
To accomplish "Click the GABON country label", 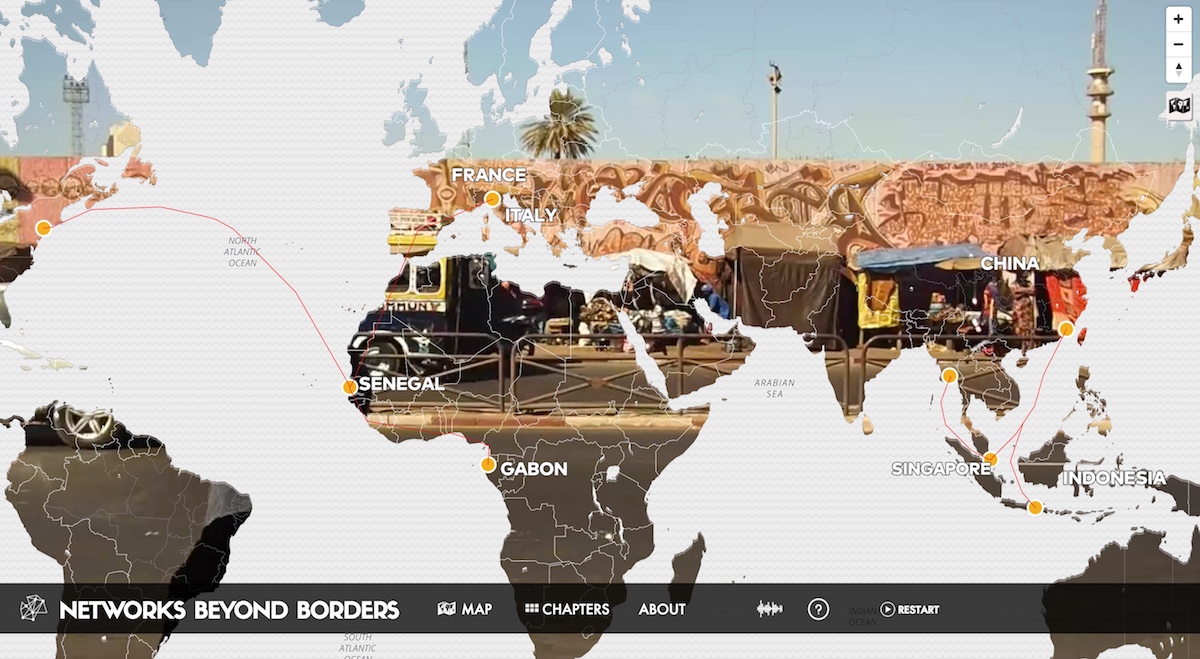I will click(x=534, y=468).
